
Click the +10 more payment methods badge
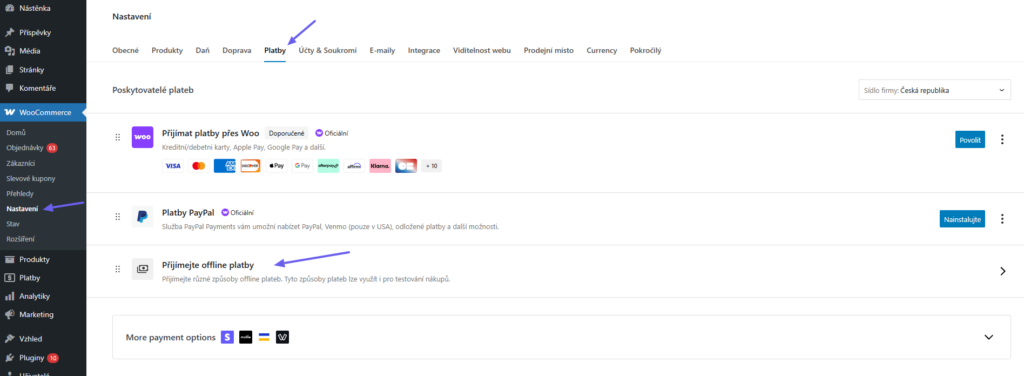pos(432,166)
